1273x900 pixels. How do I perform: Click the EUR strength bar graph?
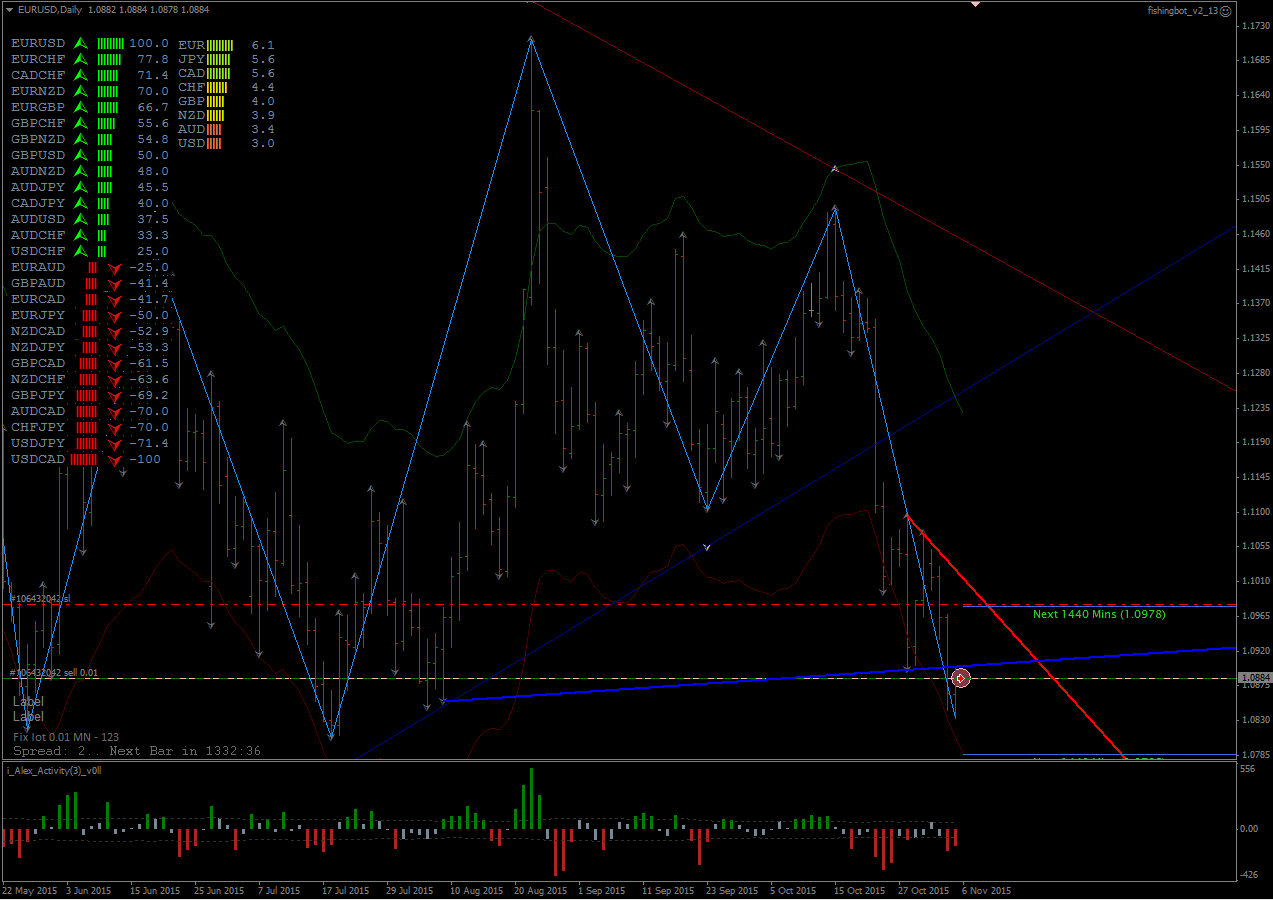point(219,46)
